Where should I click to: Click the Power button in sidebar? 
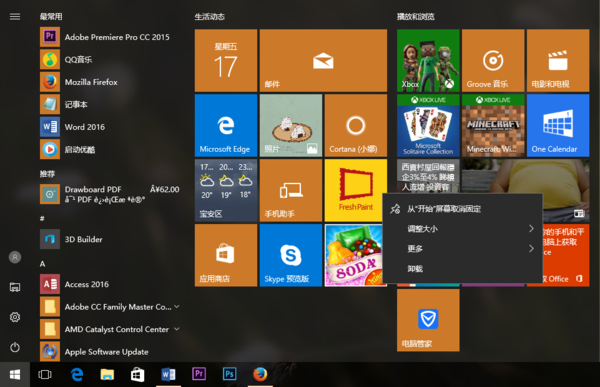pyautogui.click(x=15, y=347)
